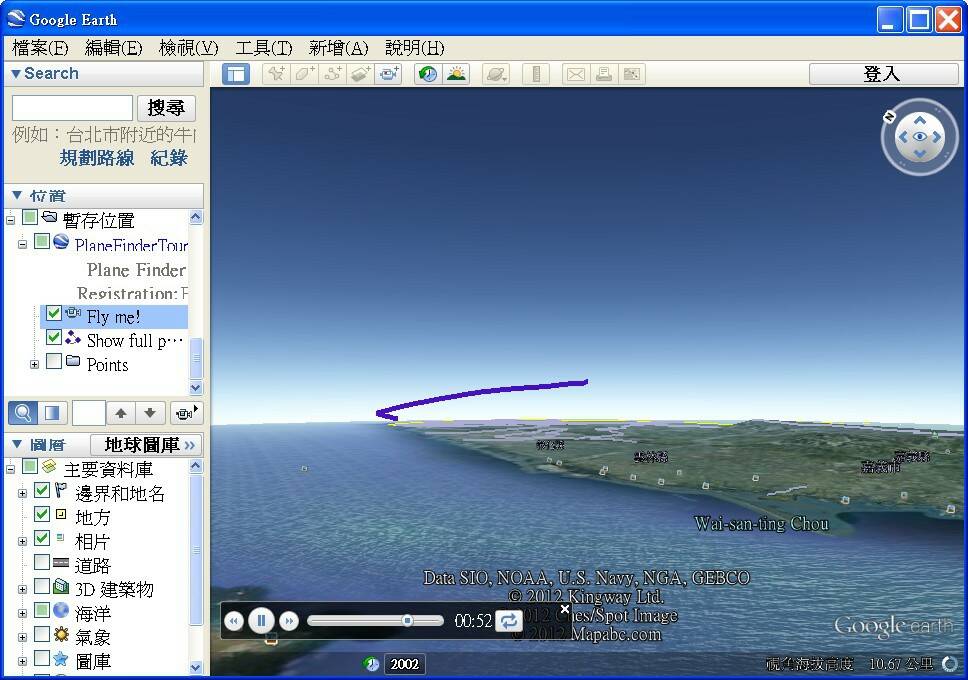Viewport: 968px width, 680px height.
Task: Add a placemark using the pushpin icon
Action: coord(276,74)
